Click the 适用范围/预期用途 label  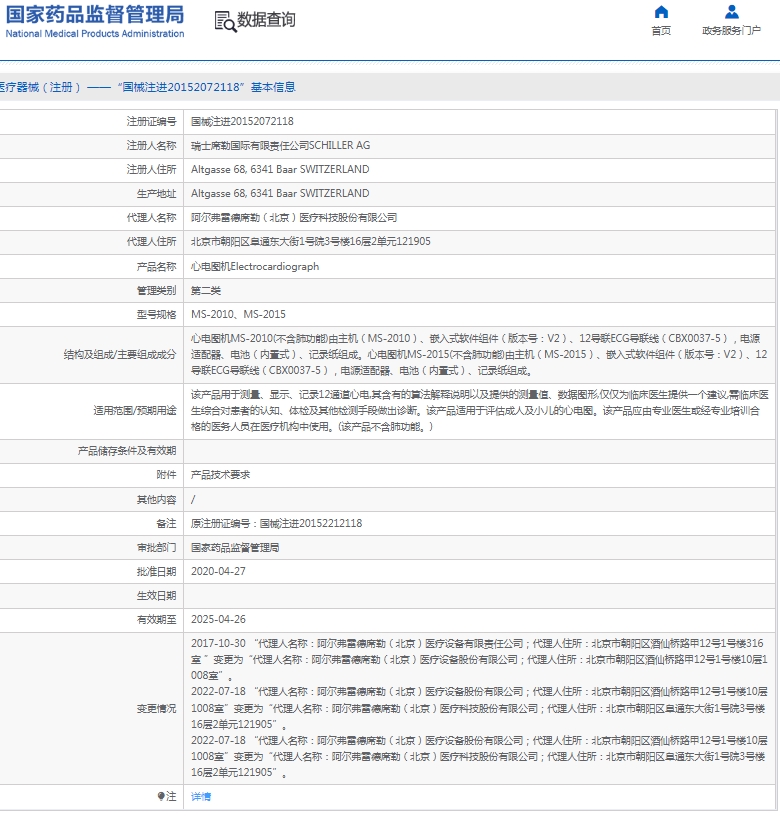pos(135,411)
